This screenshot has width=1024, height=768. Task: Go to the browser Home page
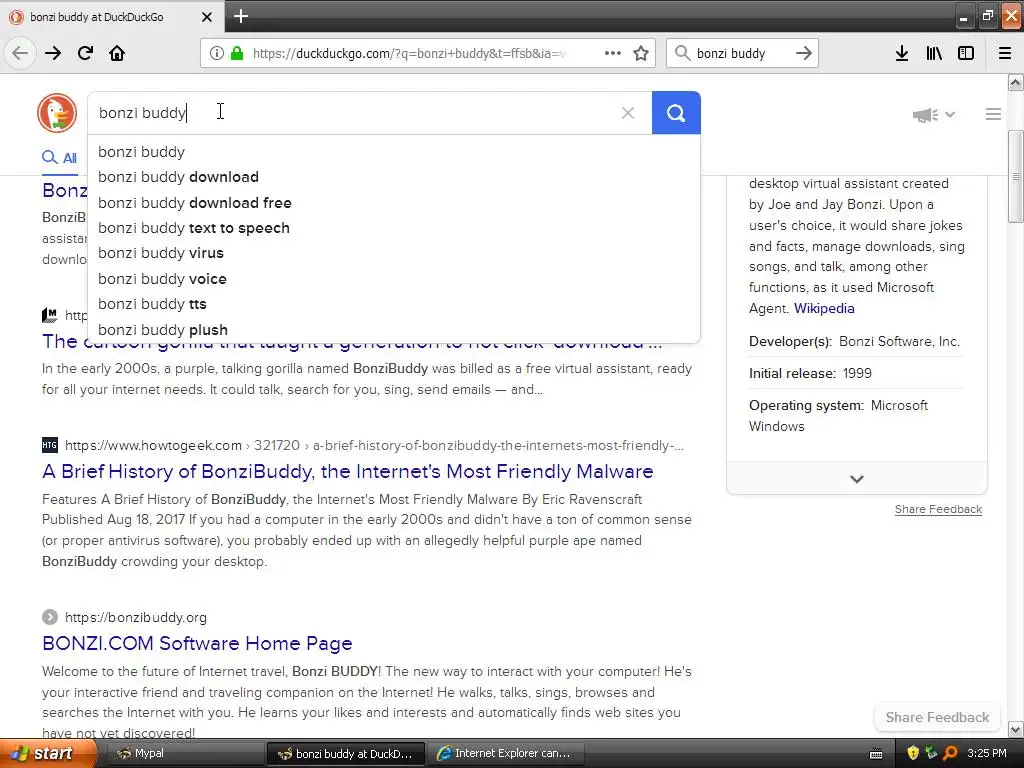117,53
